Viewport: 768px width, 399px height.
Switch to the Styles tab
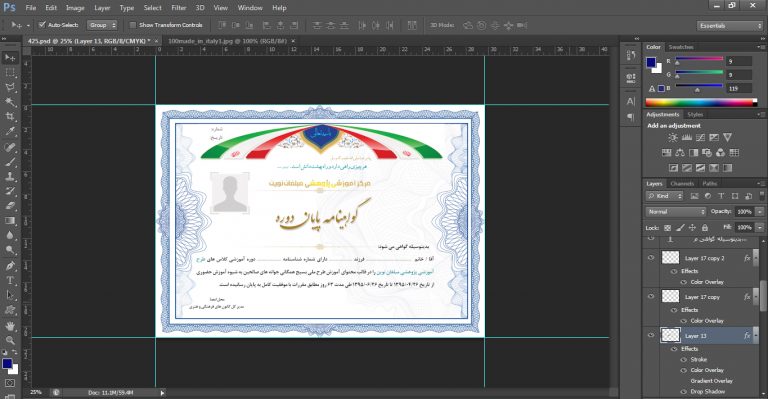(x=695, y=115)
